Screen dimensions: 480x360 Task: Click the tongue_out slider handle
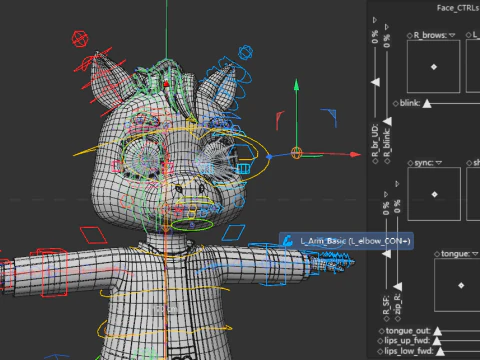pos(438,331)
